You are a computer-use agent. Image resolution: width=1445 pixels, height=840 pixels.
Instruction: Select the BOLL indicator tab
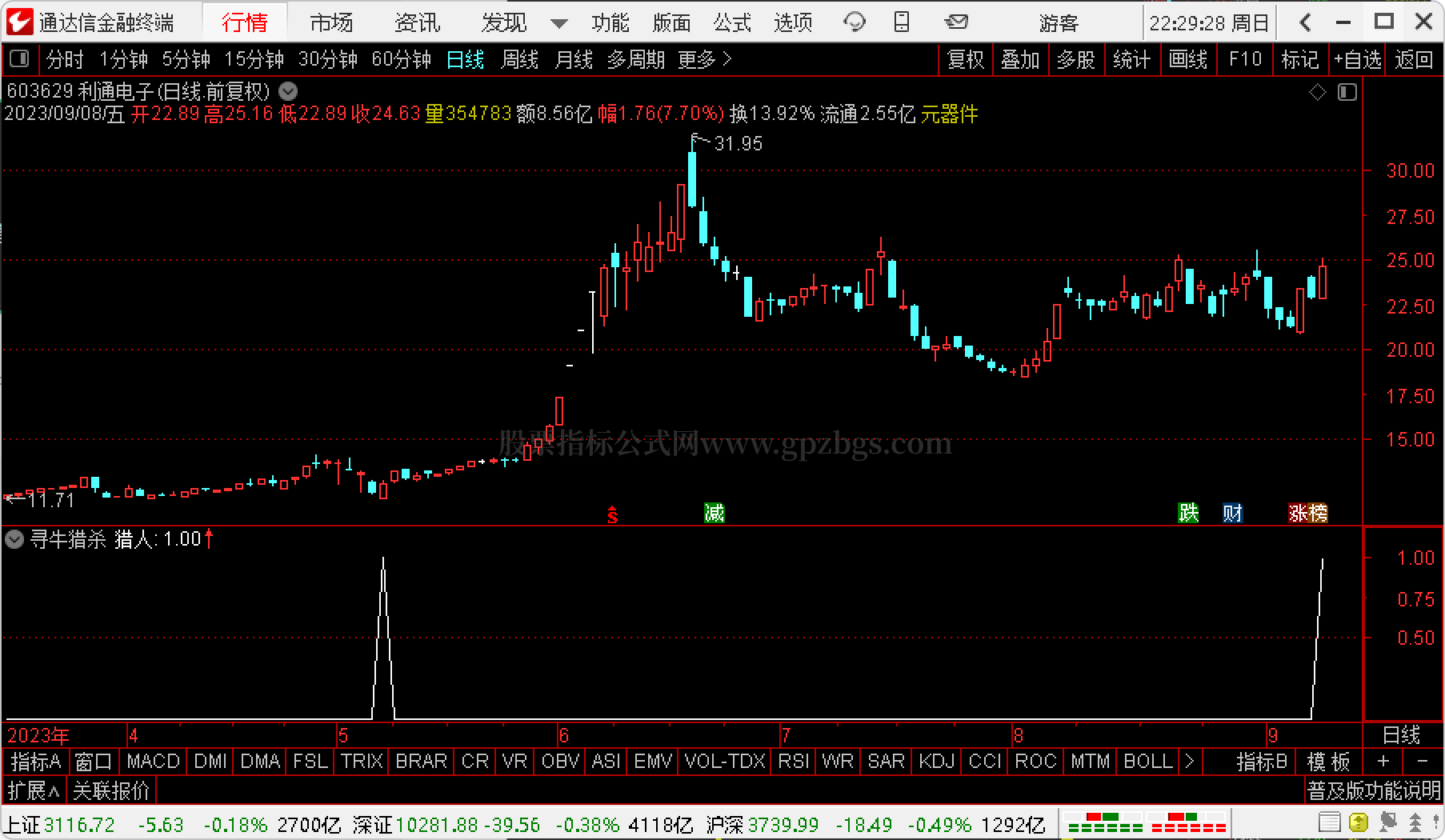point(1147,762)
